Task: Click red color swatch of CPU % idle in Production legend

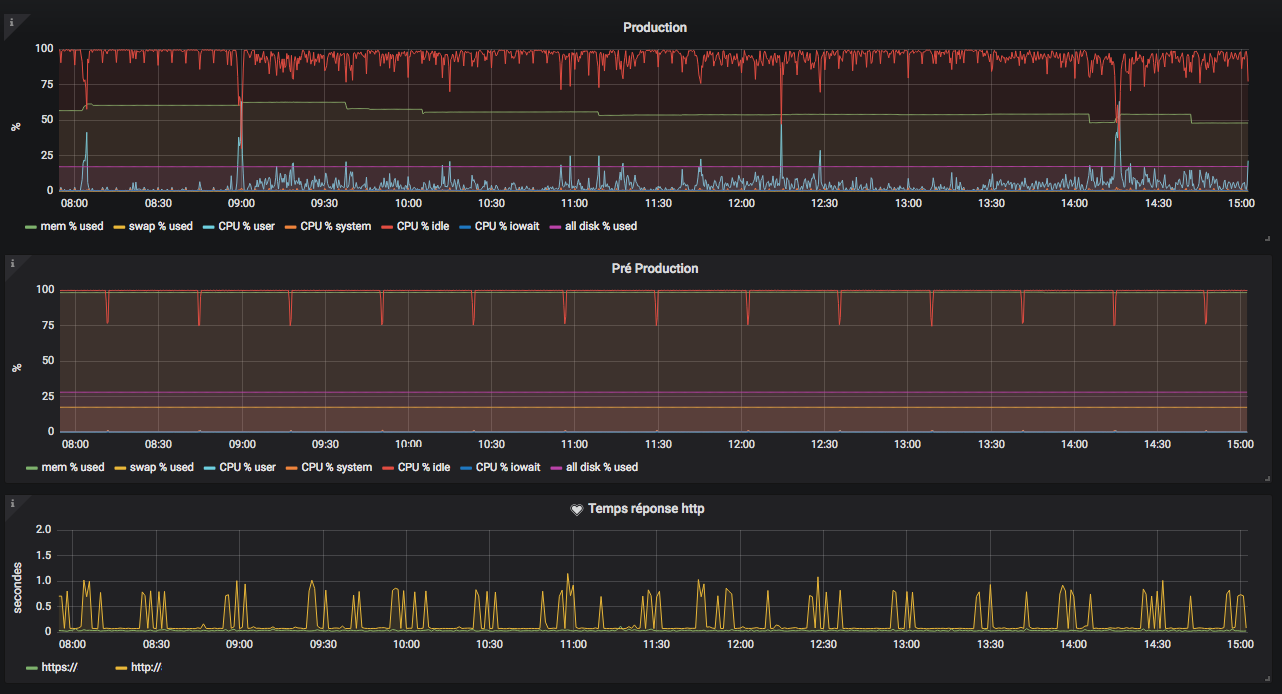Action: pyautogui.click(x=387, y=227)
